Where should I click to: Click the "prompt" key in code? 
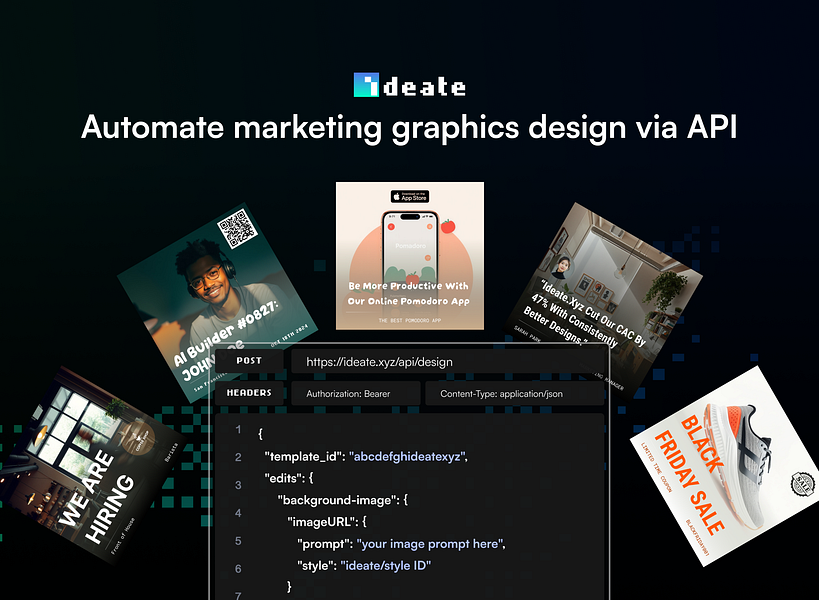(x=323, y=544)
